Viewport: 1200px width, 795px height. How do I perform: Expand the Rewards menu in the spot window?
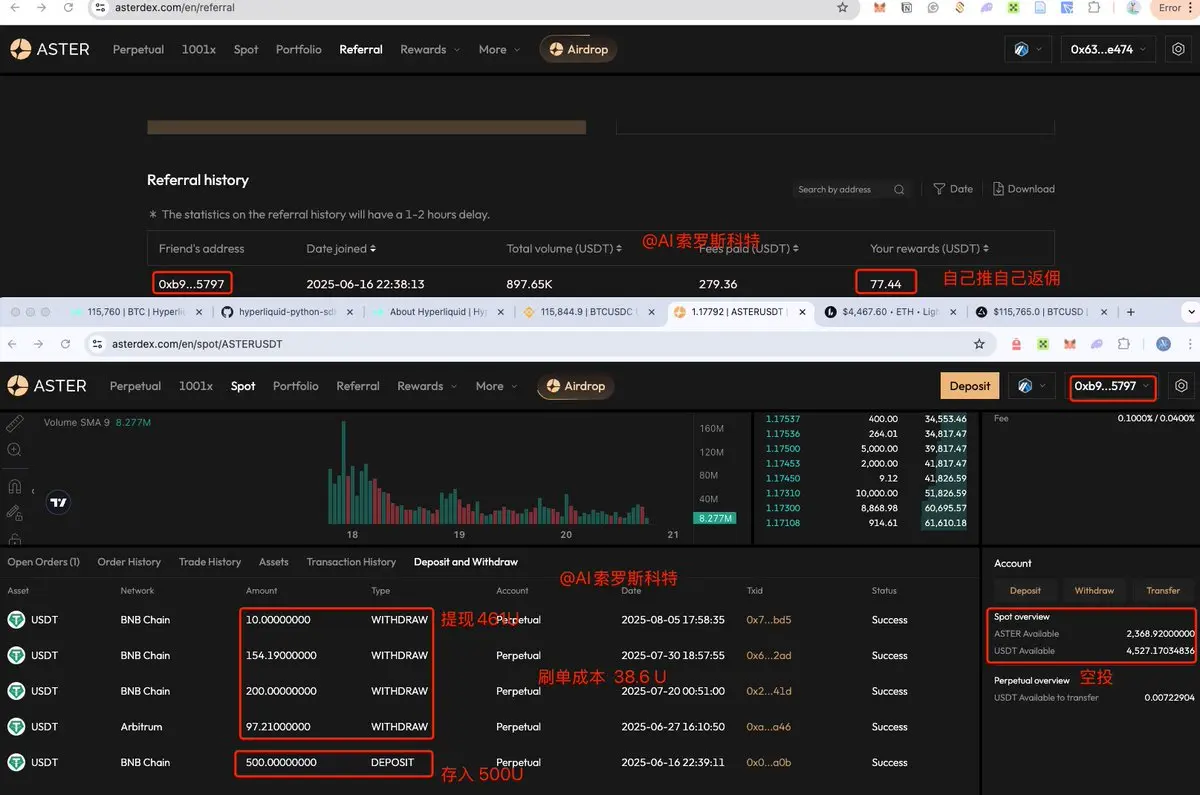pyautogui.click(x=428, y=386)
